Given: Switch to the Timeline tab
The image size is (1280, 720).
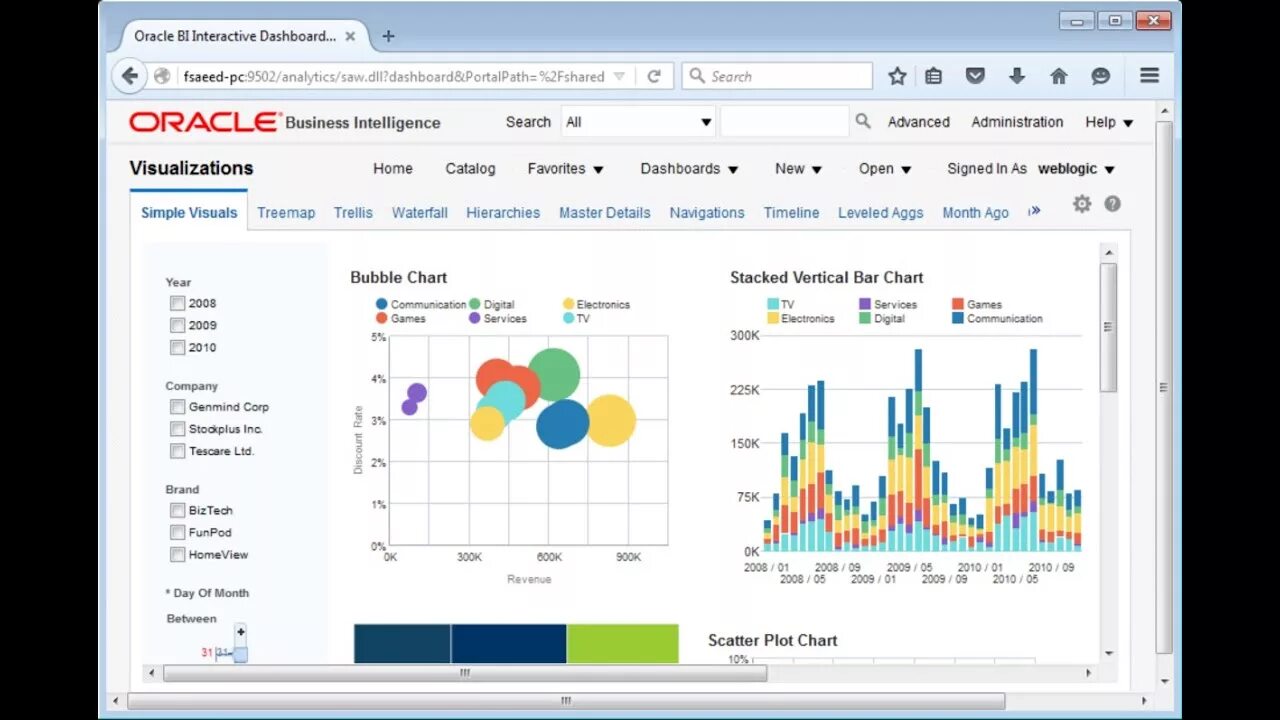Looking at the screenshot, I should (791, 212).
